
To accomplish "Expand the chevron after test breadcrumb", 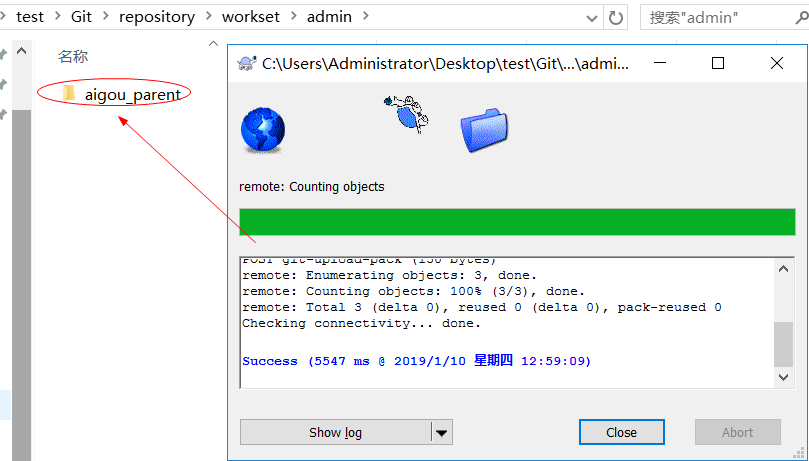I will click(58, 17).
